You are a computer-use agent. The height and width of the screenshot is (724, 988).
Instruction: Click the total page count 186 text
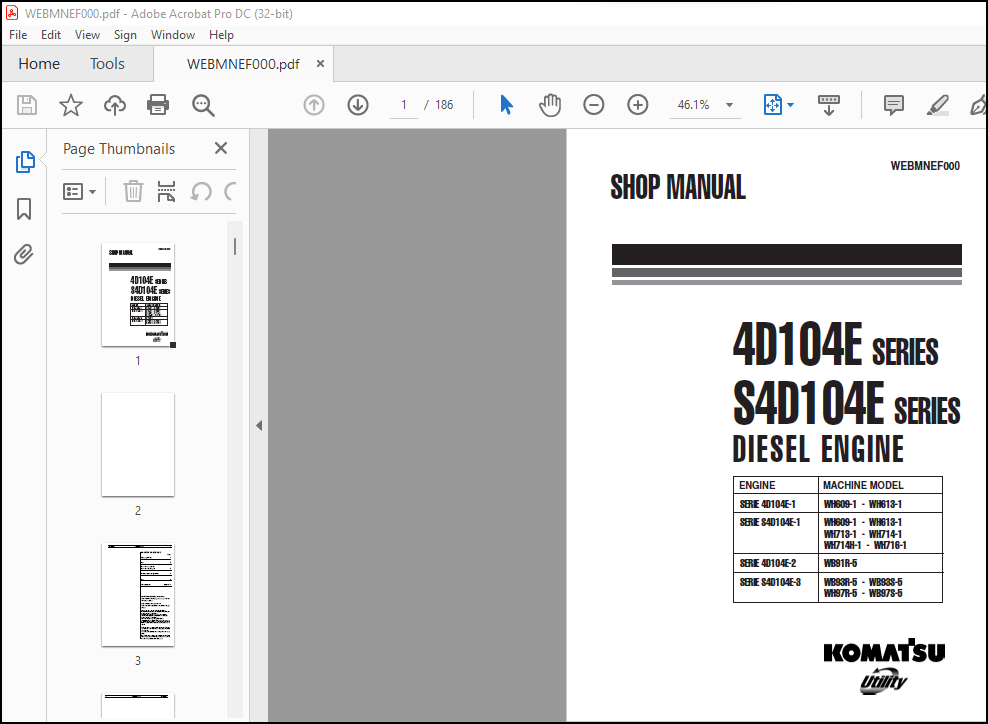click(444, 105)
